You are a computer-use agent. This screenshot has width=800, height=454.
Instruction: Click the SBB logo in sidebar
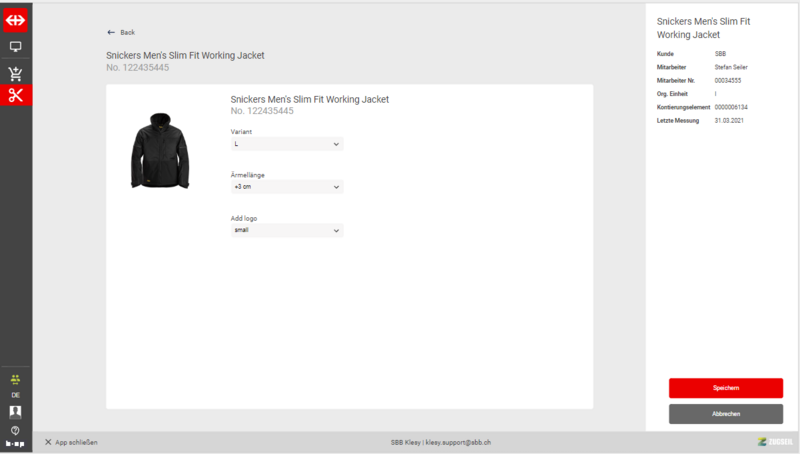[x=16, y=19]
